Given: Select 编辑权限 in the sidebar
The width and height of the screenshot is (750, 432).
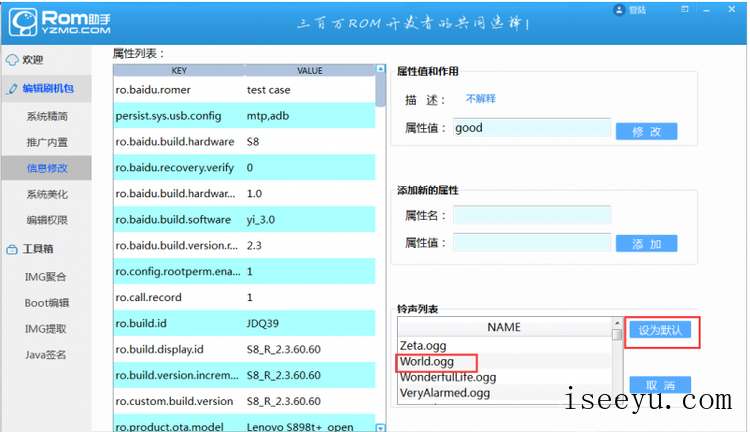Looking at the screenshot, I should pos(46,220).
